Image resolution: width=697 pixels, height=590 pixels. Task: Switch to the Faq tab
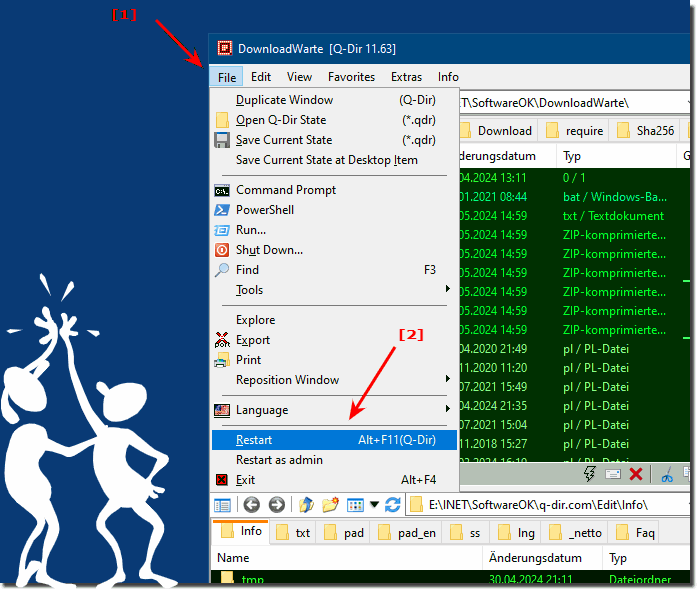pos(635,533)
